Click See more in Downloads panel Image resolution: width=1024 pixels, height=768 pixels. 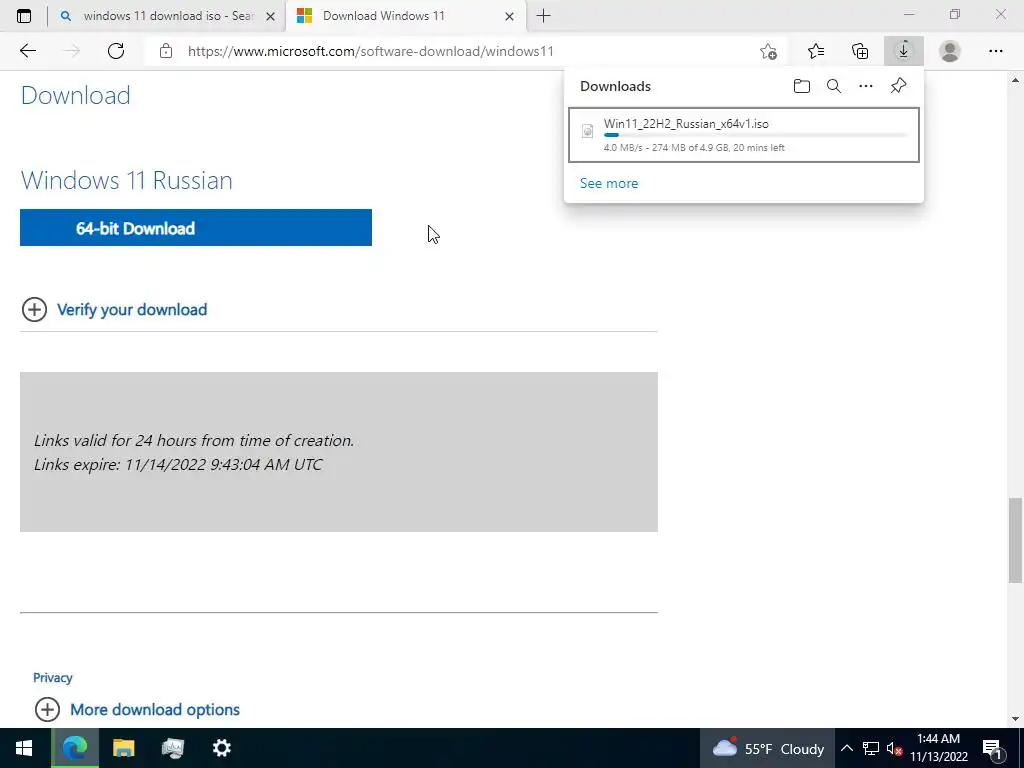point(609,184)
